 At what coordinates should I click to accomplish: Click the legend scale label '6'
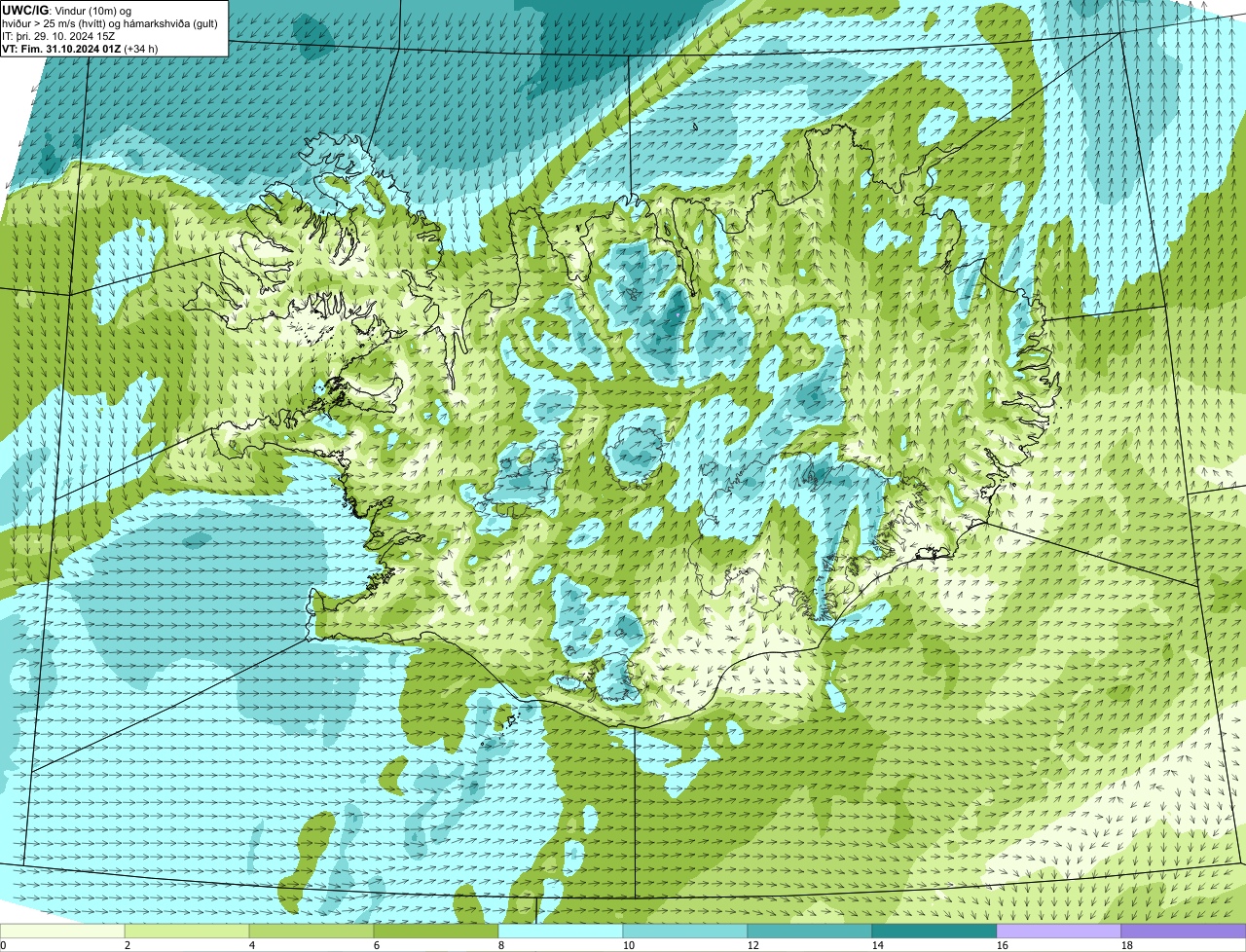(x=377, y=945)
